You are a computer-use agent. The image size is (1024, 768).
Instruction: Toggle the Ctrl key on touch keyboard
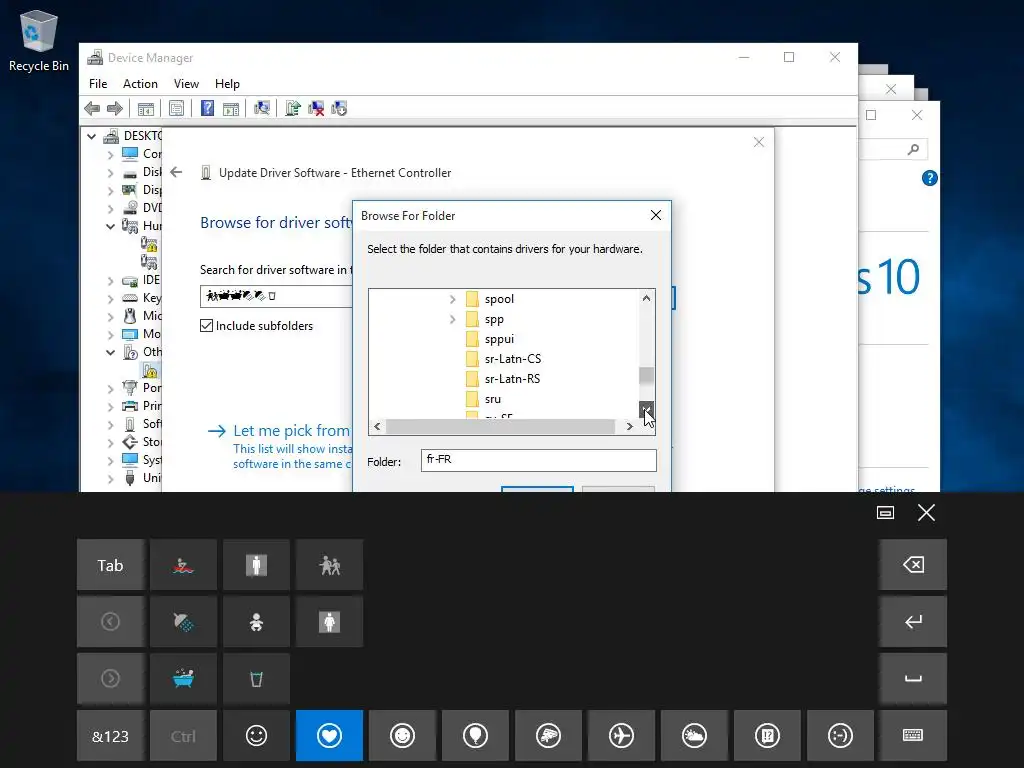pyautogui.click(x=184, y=735)
